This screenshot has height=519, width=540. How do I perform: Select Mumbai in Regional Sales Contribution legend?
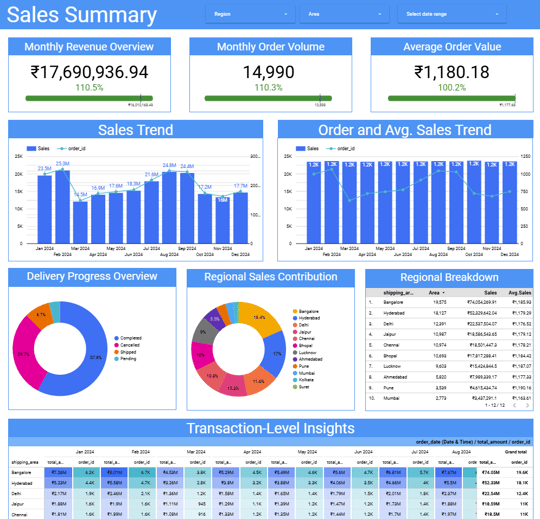pos(304,373)
